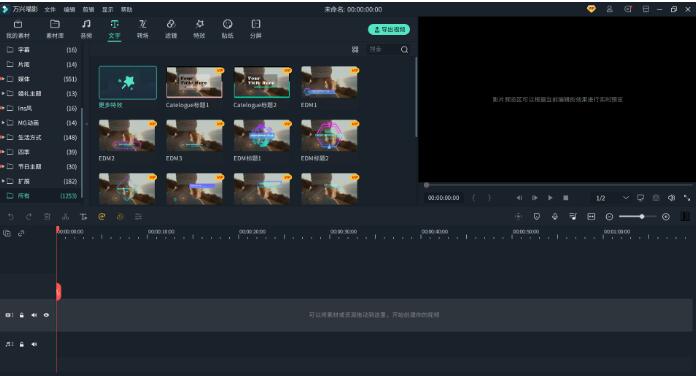
Task: Toggle the grid view layout icon
Action: click(355, 50)
